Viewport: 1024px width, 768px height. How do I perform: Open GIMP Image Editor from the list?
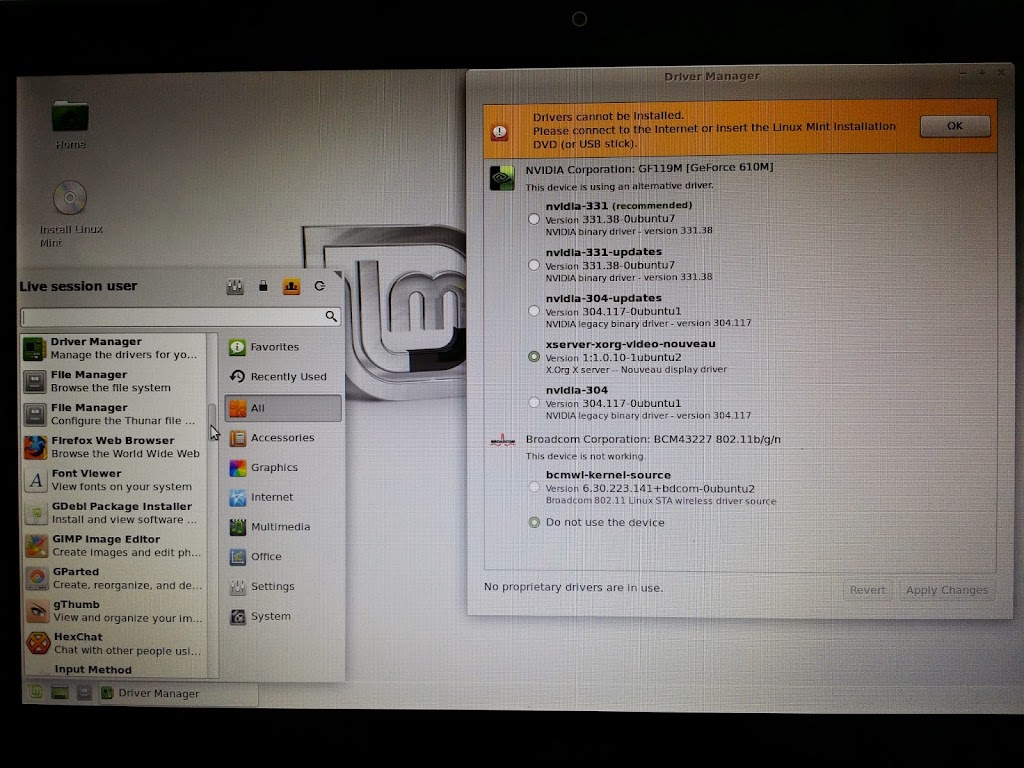(x=112, y=546)
